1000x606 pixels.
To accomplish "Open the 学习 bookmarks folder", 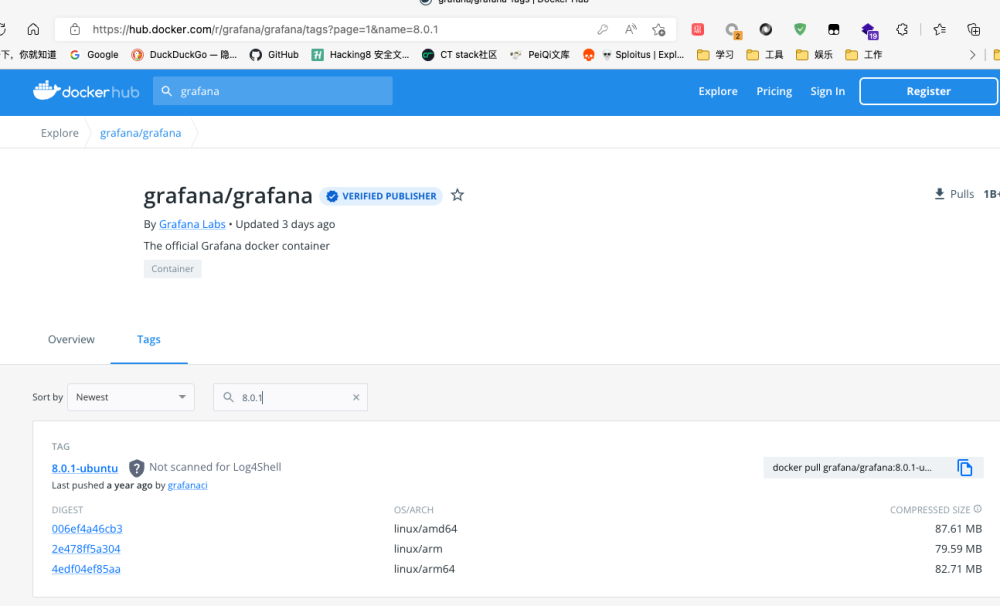I will point(715,55).
